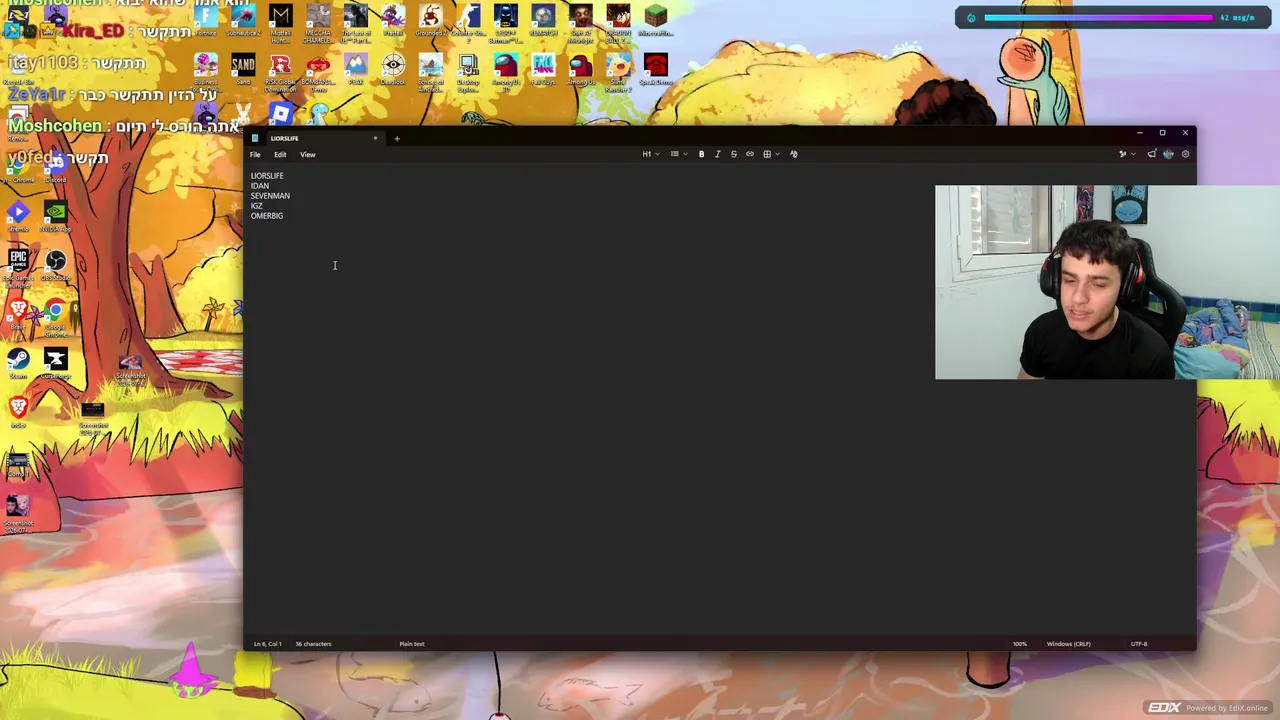This screenshot has width=1280, height=720.
Task: Add a new Notepad tab
Action: click(397, 138)
